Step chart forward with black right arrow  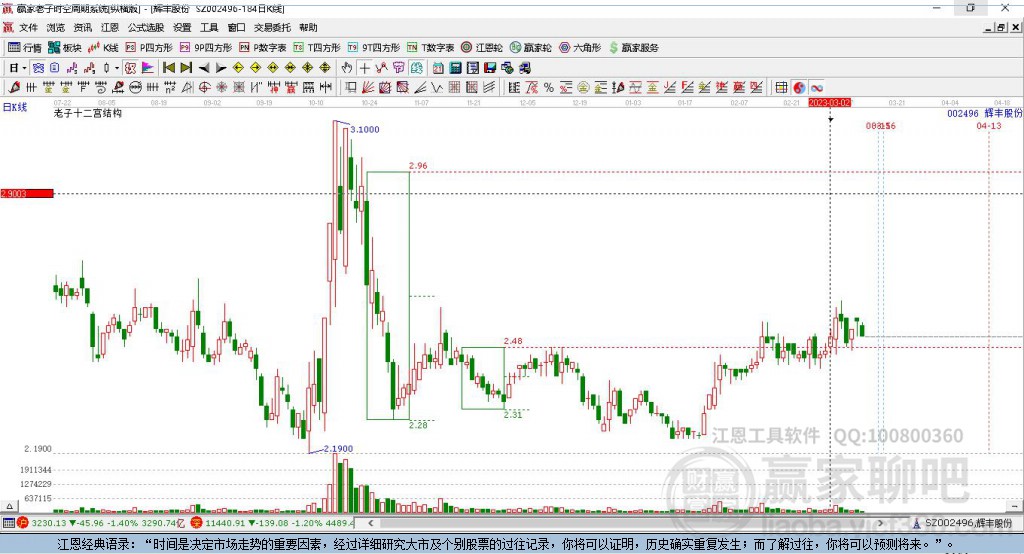[x=221, y=68]
